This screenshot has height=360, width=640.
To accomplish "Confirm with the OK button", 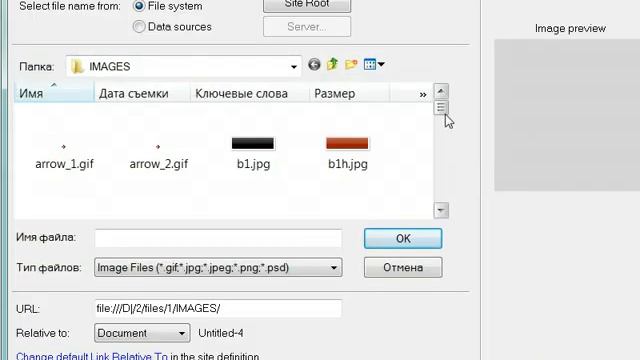I will click(x=403, y=238).
